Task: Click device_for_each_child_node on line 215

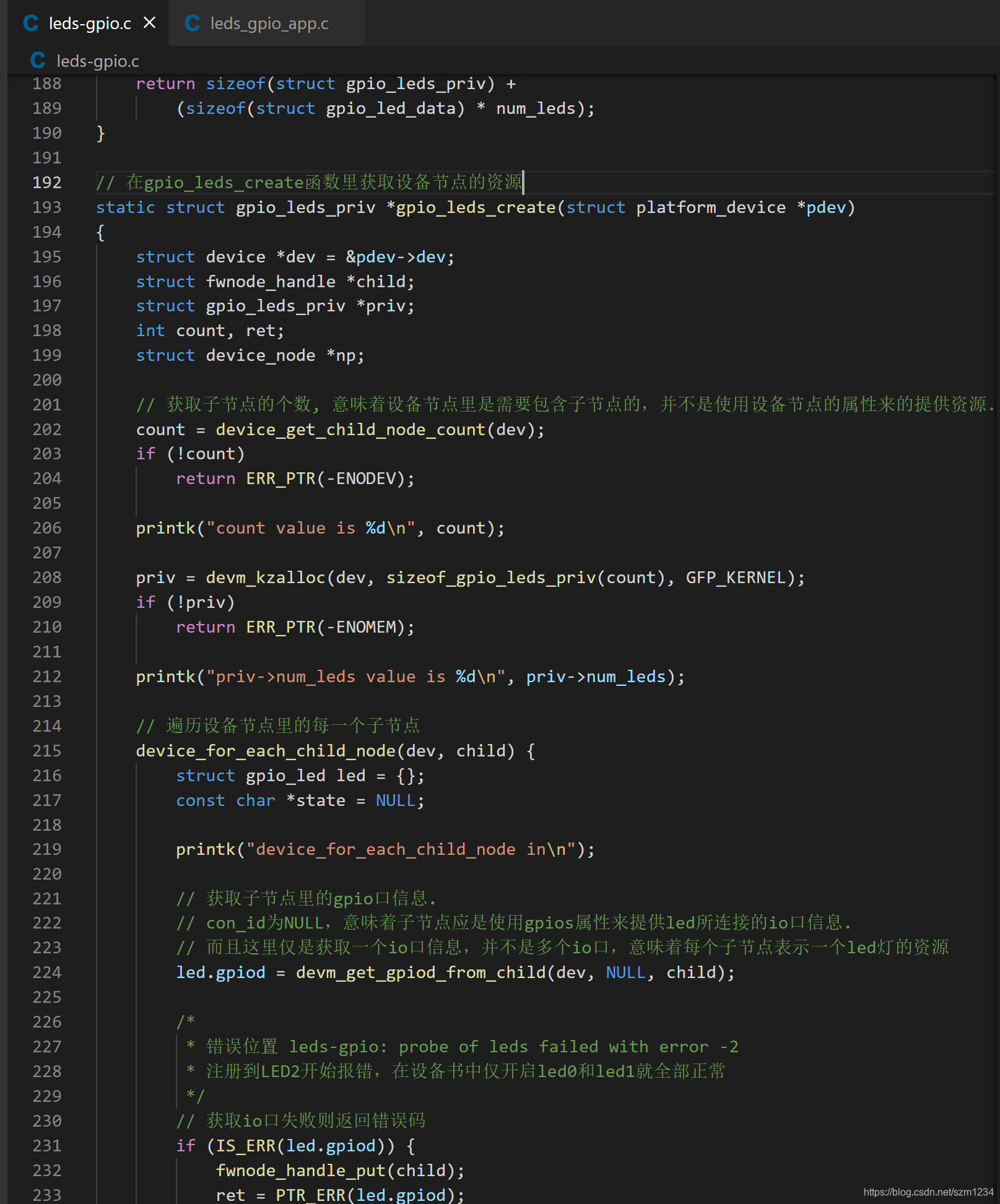Action: tap(266, 750)
